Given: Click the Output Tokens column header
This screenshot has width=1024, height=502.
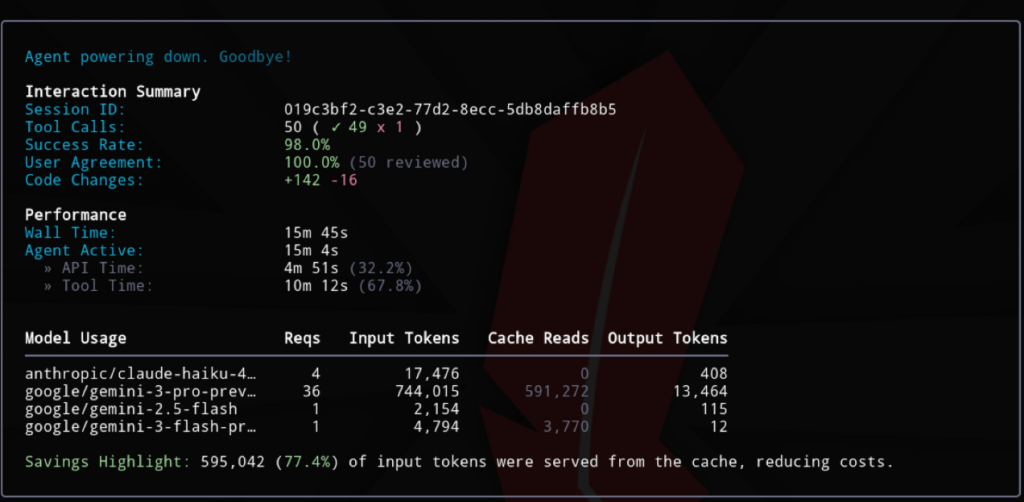Looking at the screenshot, I should pyautogui.click(x=667, y=338).
